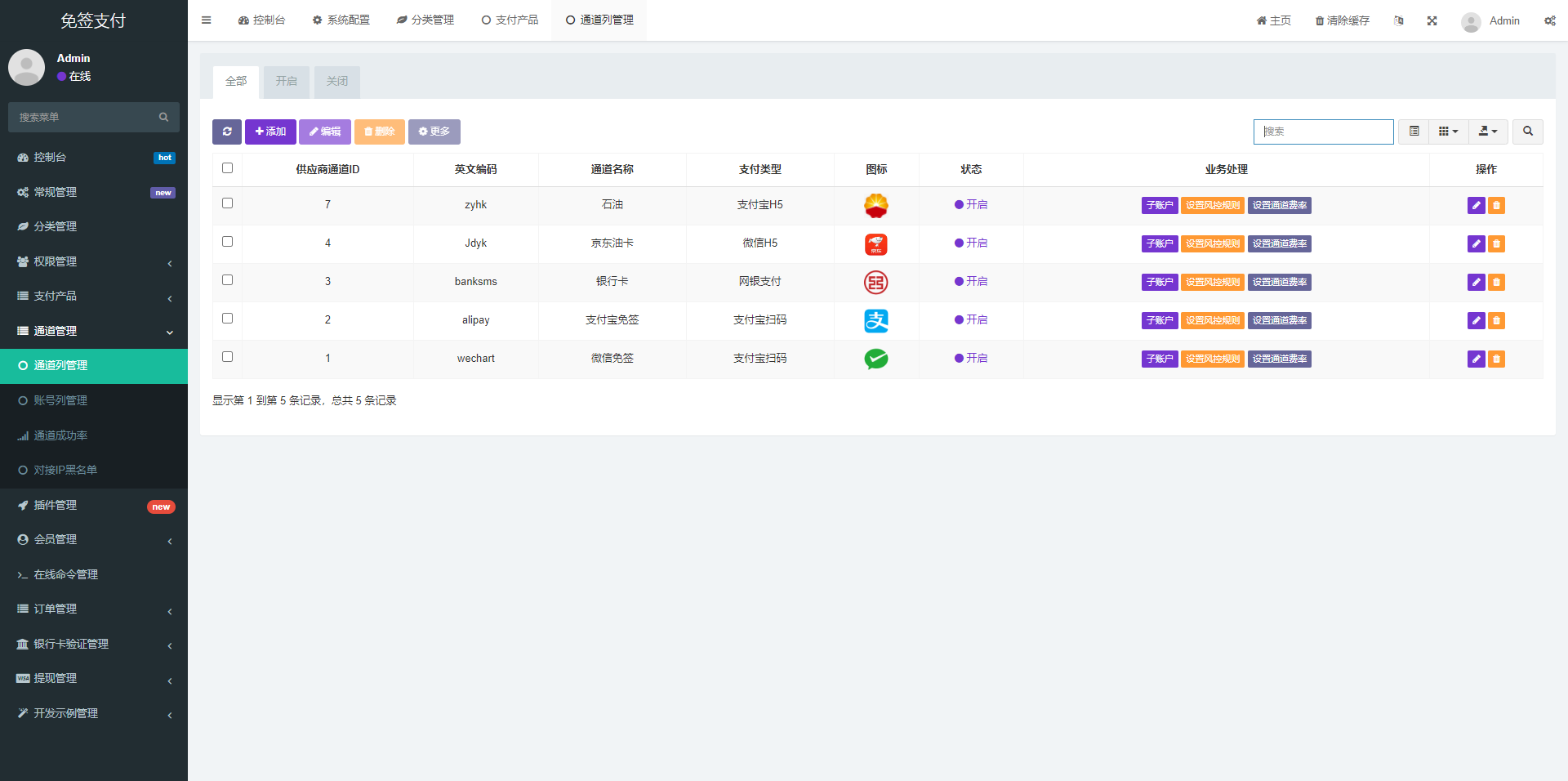The height and width of the screenshot is (781, 1568).
Task: Click the refresh table button
Action: click(227, 132)
